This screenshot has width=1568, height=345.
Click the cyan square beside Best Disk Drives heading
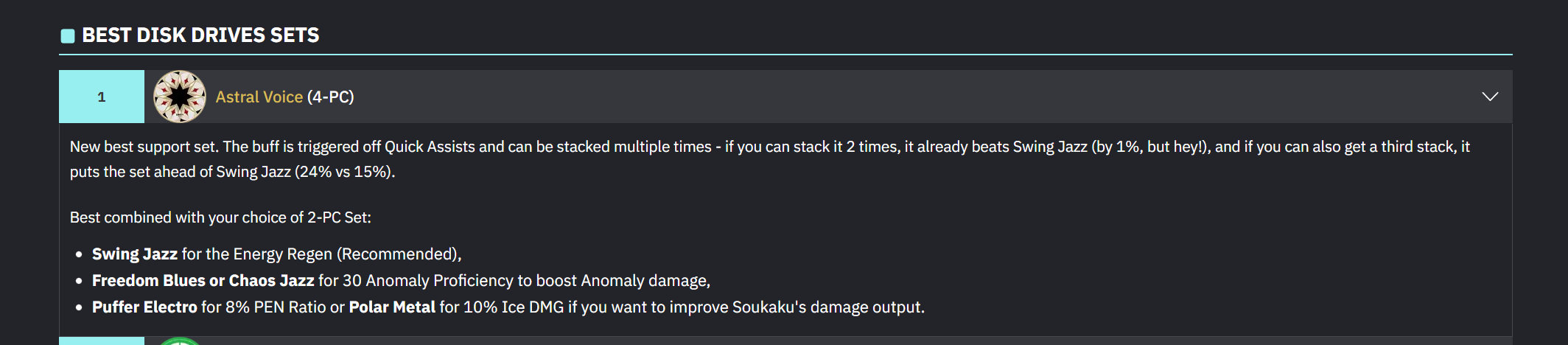[68, 36]
